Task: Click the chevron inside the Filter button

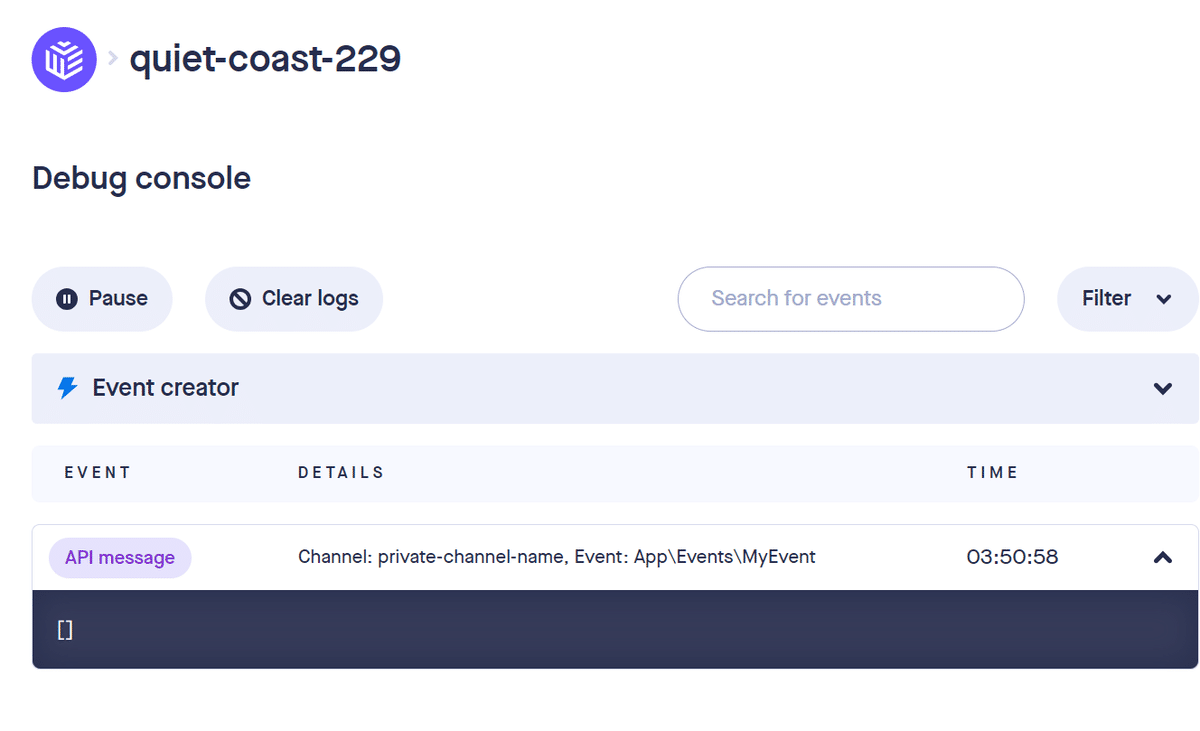Action: [1163, 299]
